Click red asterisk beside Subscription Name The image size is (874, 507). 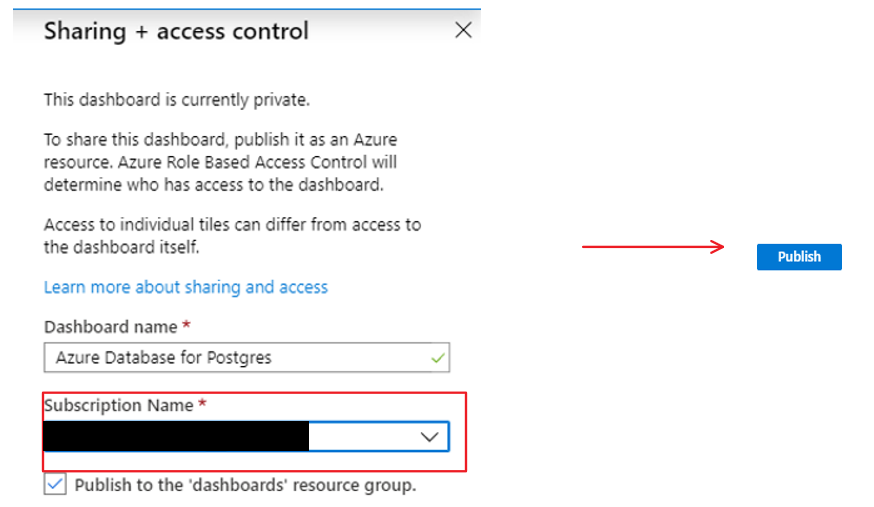pyautogui.click(x=205, y=405)
